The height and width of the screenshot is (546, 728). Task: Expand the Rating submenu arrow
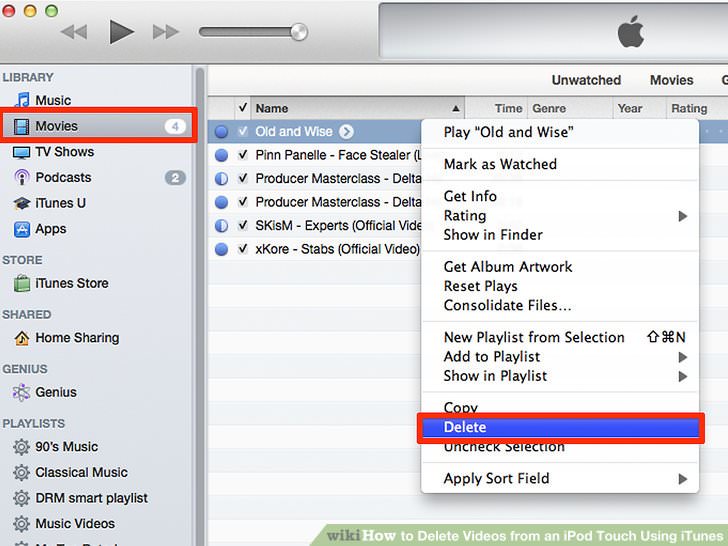[x=682, y=216]
